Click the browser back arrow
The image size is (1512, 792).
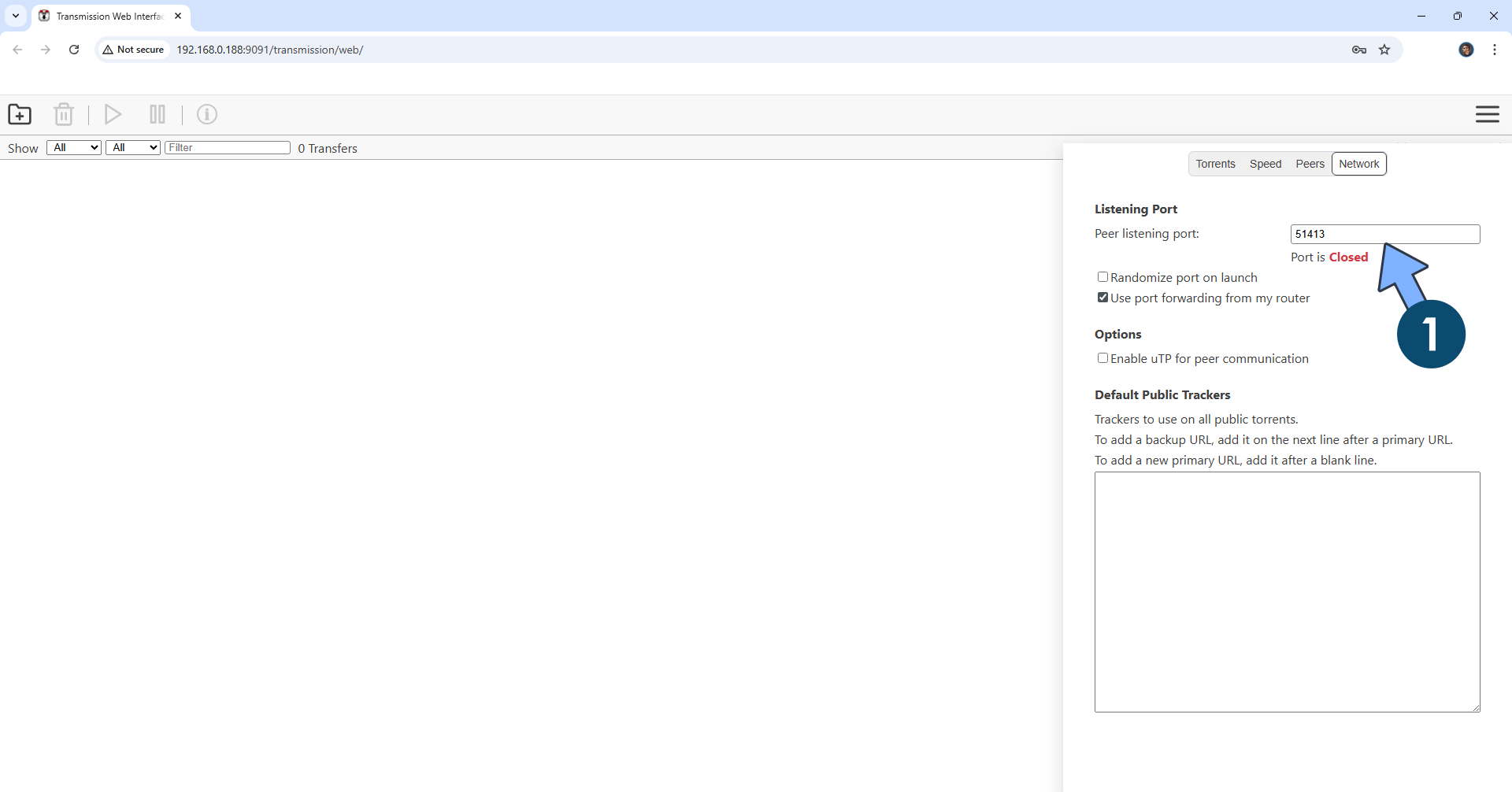pyautogui.click(x=17, y=50)
